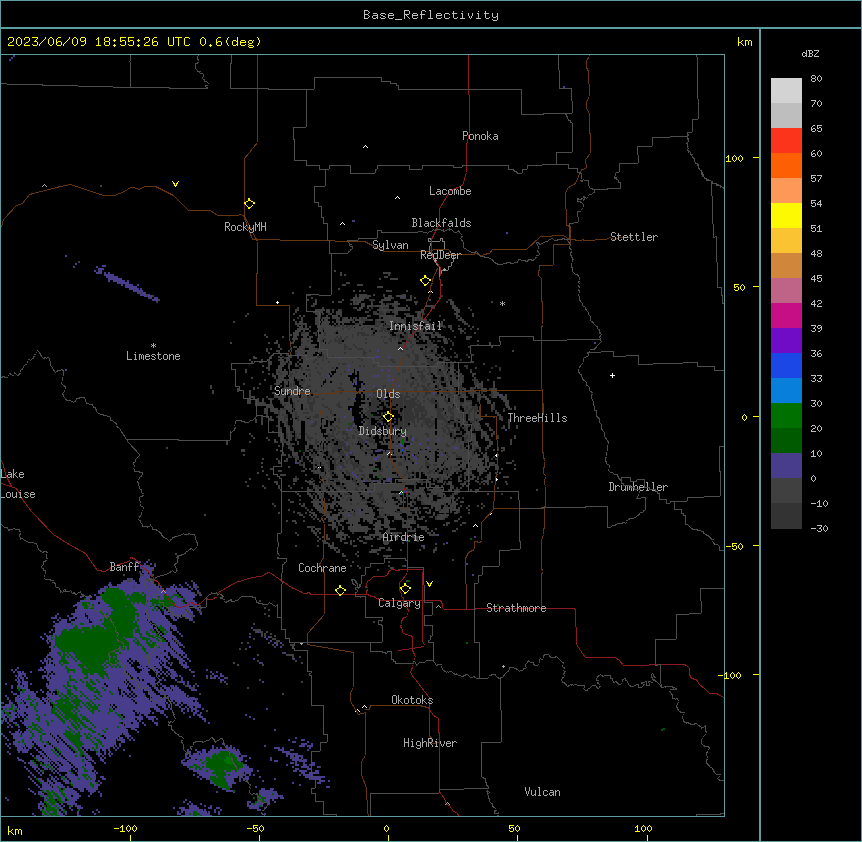
Task: Click the purple streak echo northwest of Limestone
Action: click(x=126, y=283)
